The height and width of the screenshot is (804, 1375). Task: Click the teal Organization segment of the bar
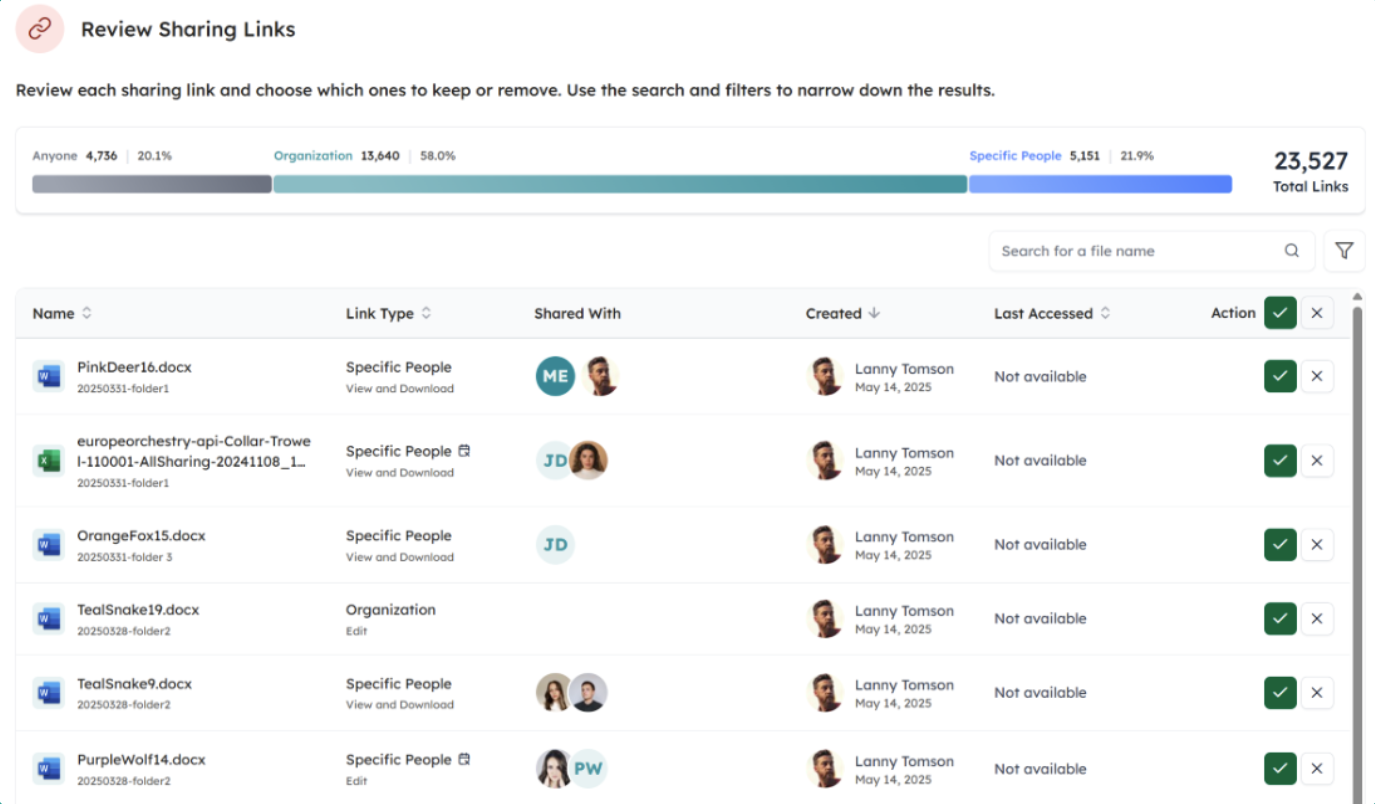(x=620, y=184)
